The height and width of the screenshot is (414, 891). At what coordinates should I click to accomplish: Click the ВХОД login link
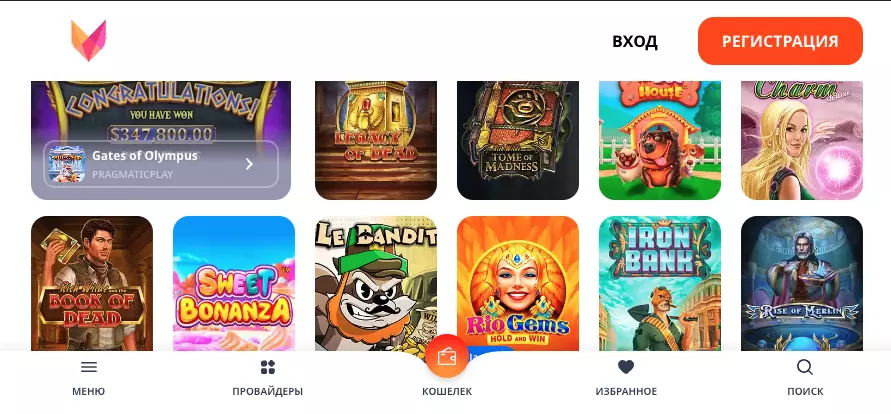(635, 41)
